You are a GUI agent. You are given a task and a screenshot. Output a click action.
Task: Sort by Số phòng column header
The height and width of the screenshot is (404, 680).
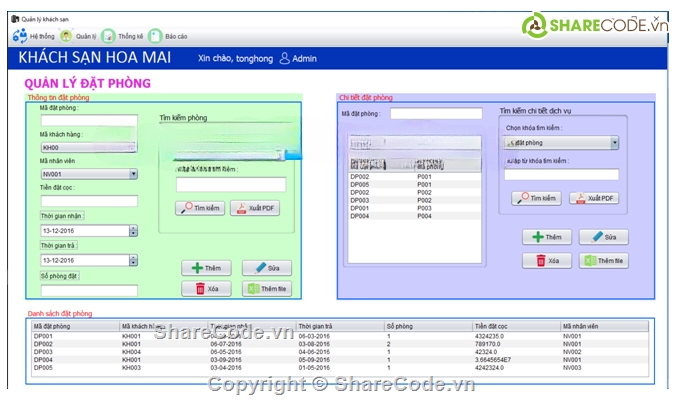click(x=428, y=326)
